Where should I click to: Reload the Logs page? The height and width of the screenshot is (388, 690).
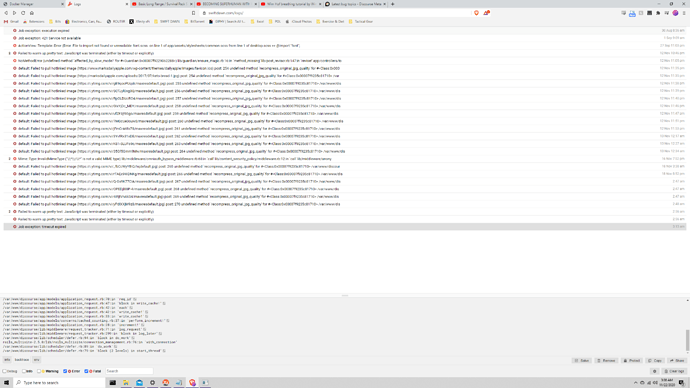23,13
